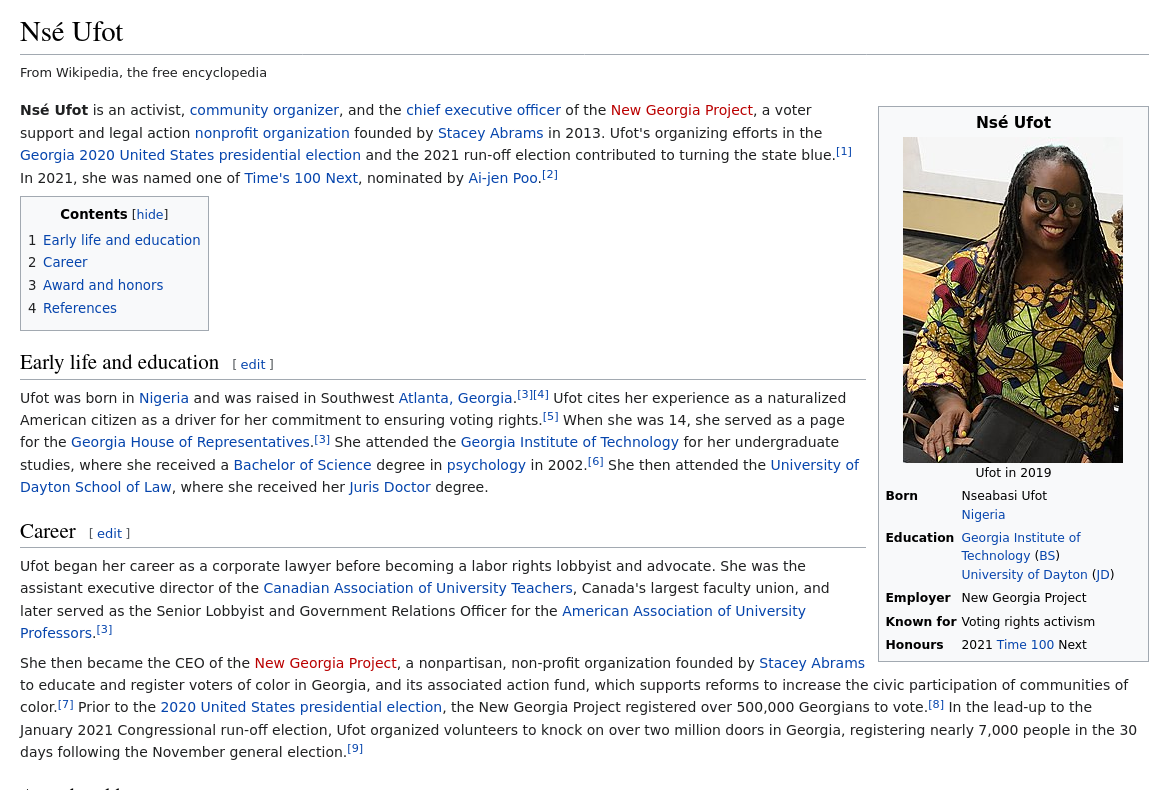View citation [7] after 'communities of color'
The height and width of the screenshot is (790, 1164).
pyautogui.click(x=66, y=704)
